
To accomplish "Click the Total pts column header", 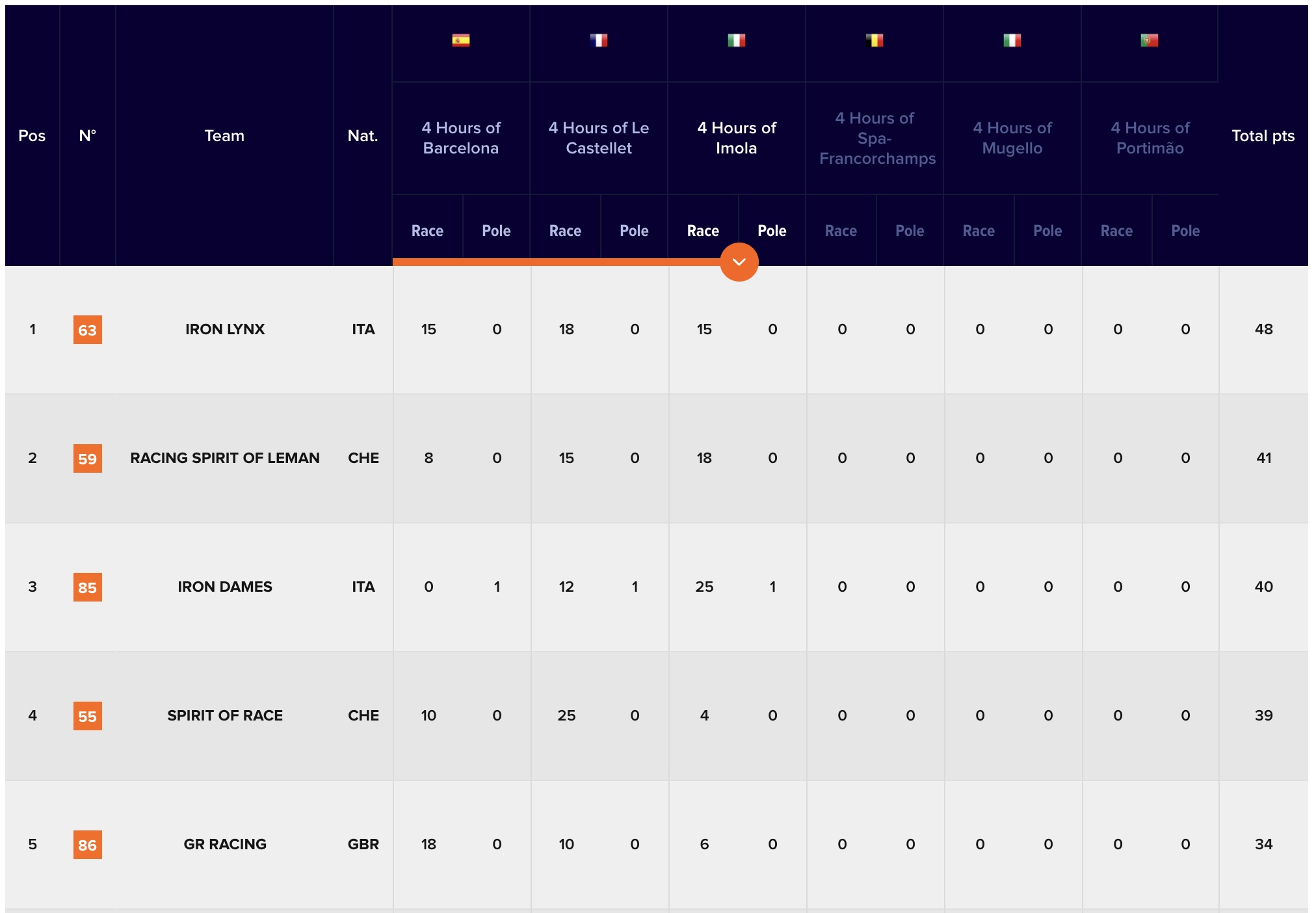I will click(x=1263, y=136).
